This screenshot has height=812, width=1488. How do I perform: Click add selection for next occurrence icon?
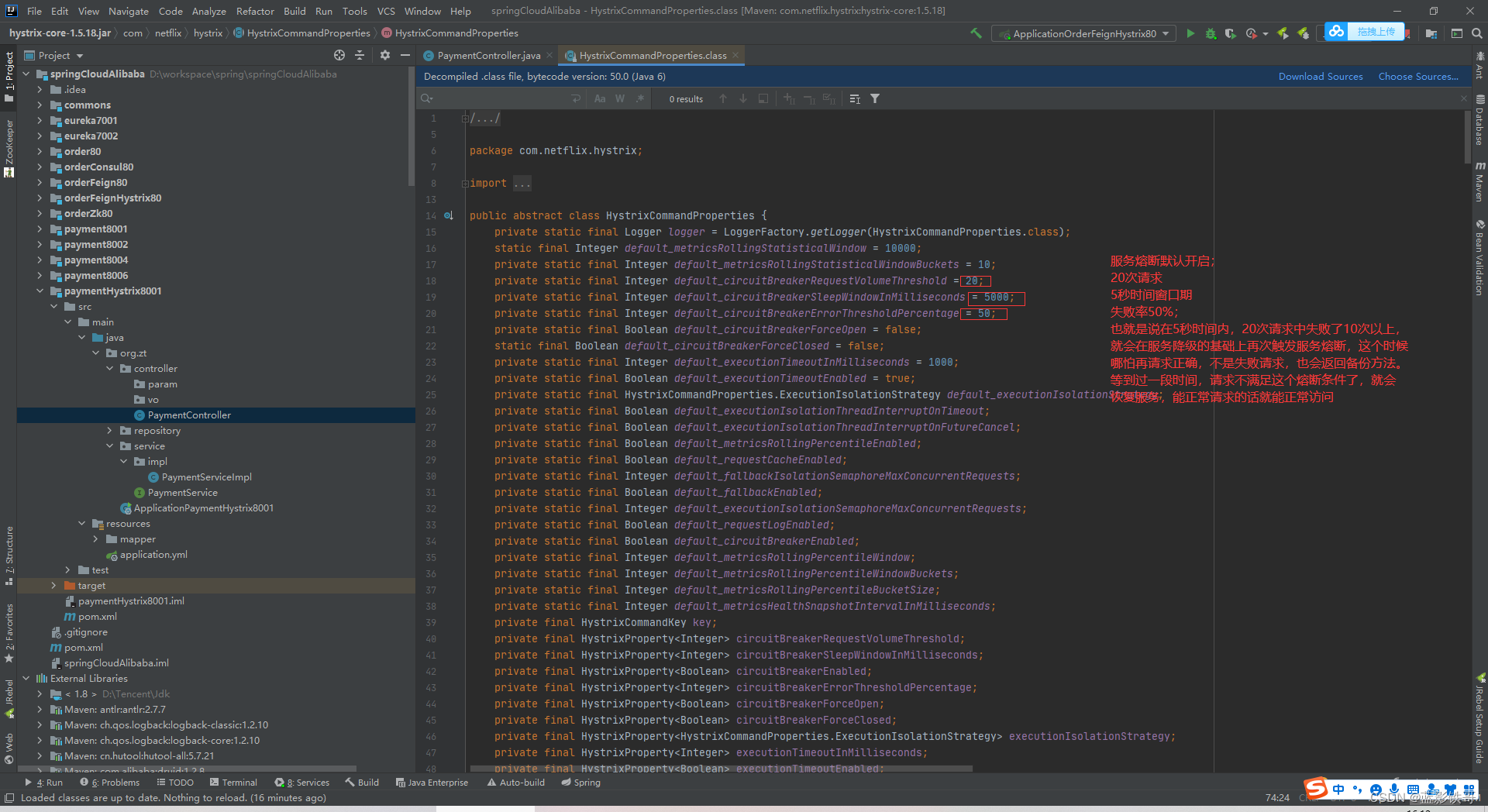coord(789,98)
